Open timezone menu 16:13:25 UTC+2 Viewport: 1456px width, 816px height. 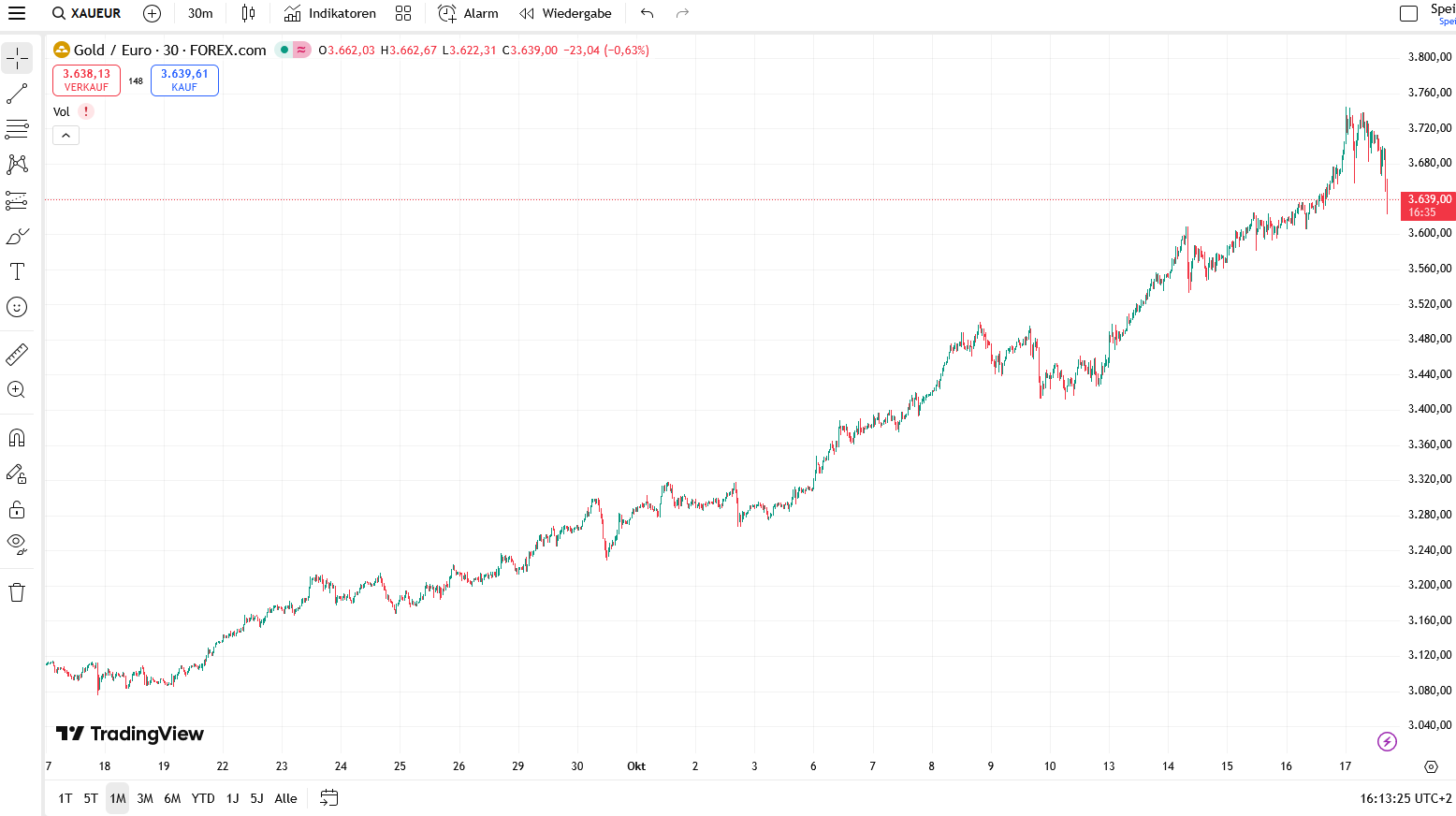pos(1405,798)
